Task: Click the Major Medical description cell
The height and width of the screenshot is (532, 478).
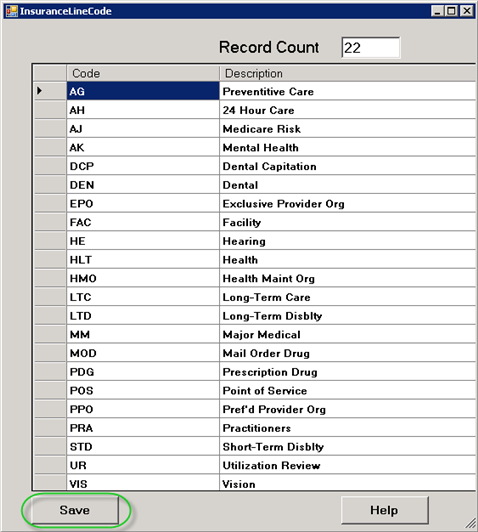Action: pos(348,334)
